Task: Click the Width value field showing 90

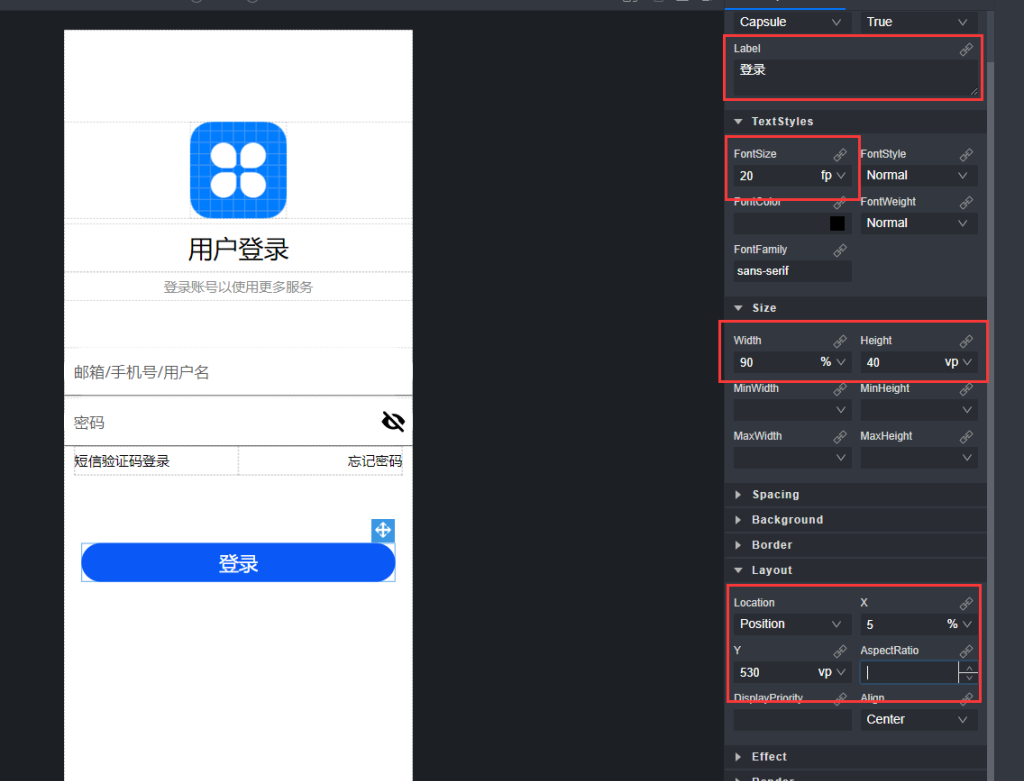Action: coord(776,362)
